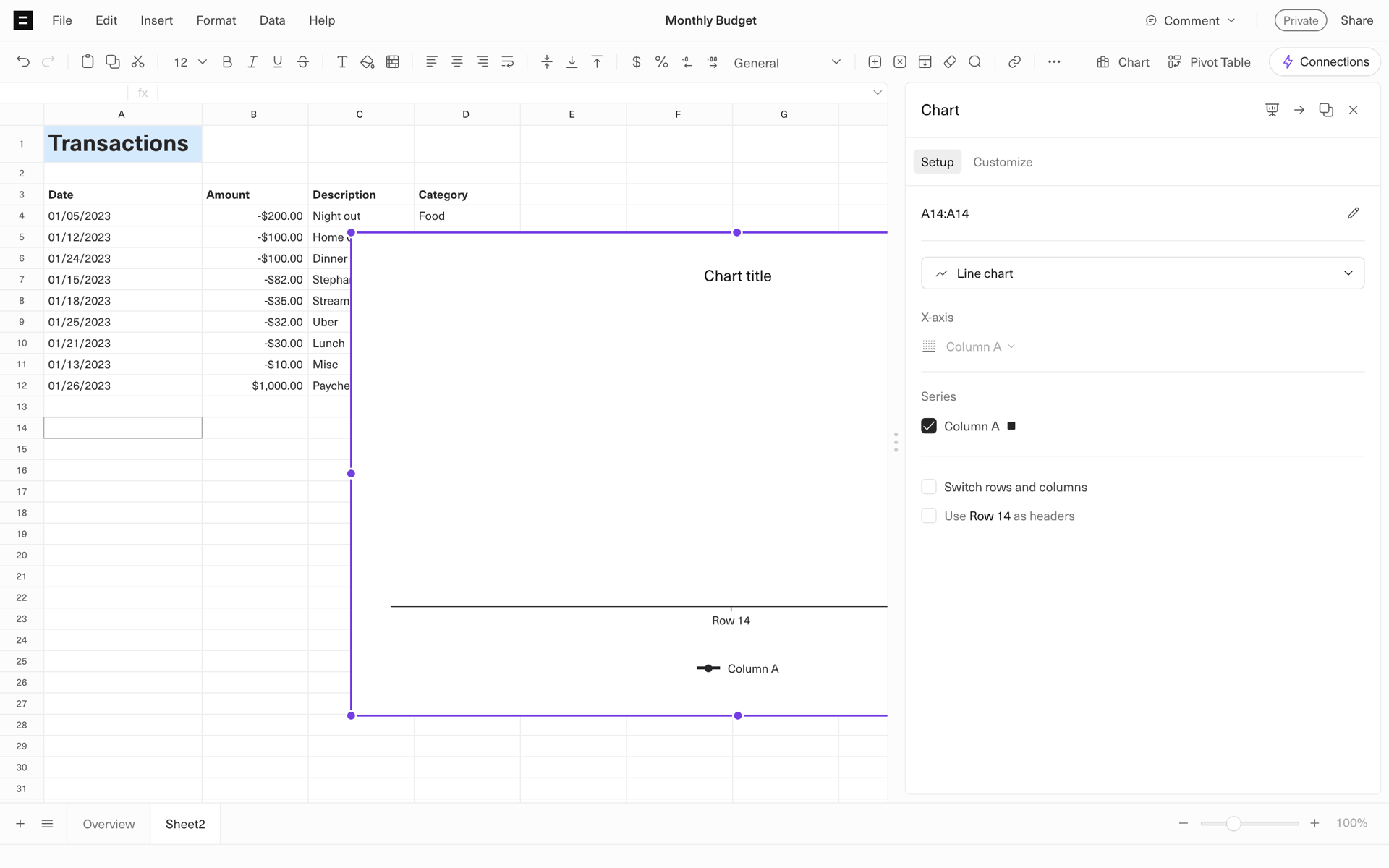The width and height of the screenshot is (1389, 868).
Task: Open the Help menu
Action: (322, 20)
